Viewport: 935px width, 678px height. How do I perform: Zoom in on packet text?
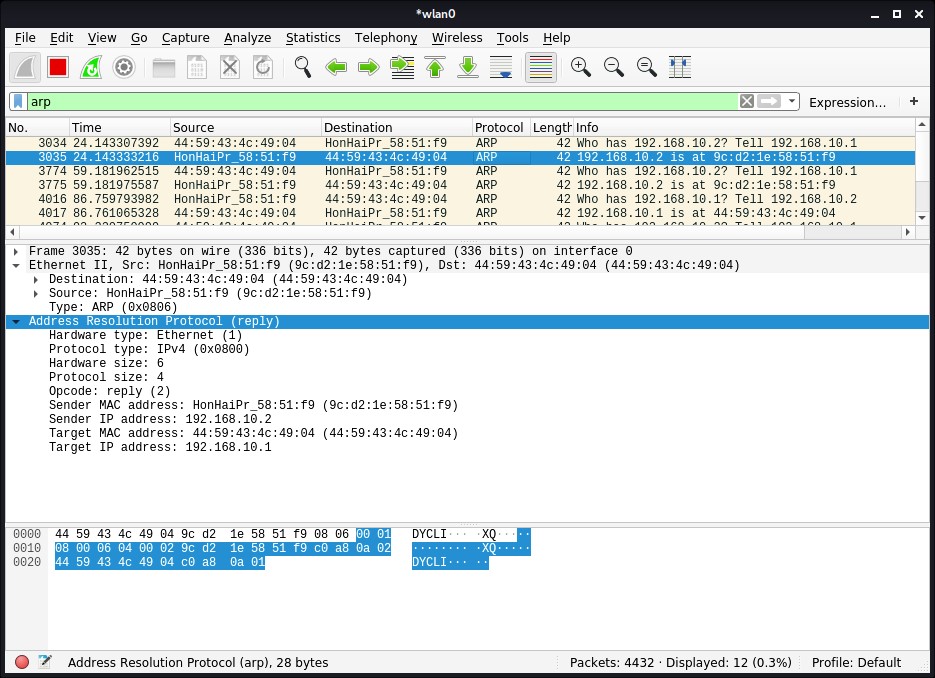580,67
